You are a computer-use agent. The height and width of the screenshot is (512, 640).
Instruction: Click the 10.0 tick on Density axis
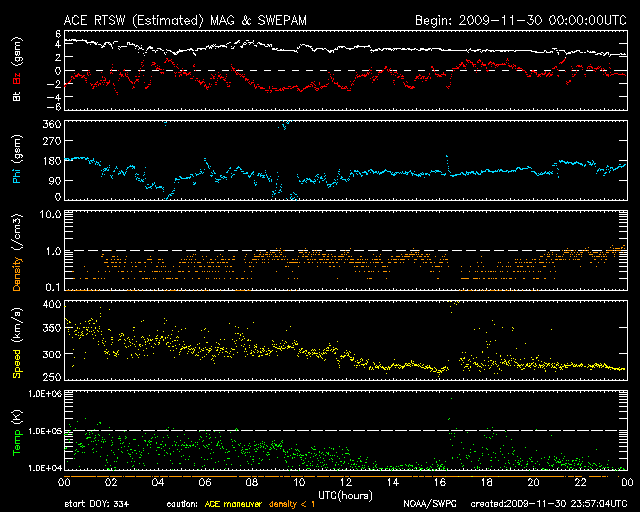click(x=45, y=214)
